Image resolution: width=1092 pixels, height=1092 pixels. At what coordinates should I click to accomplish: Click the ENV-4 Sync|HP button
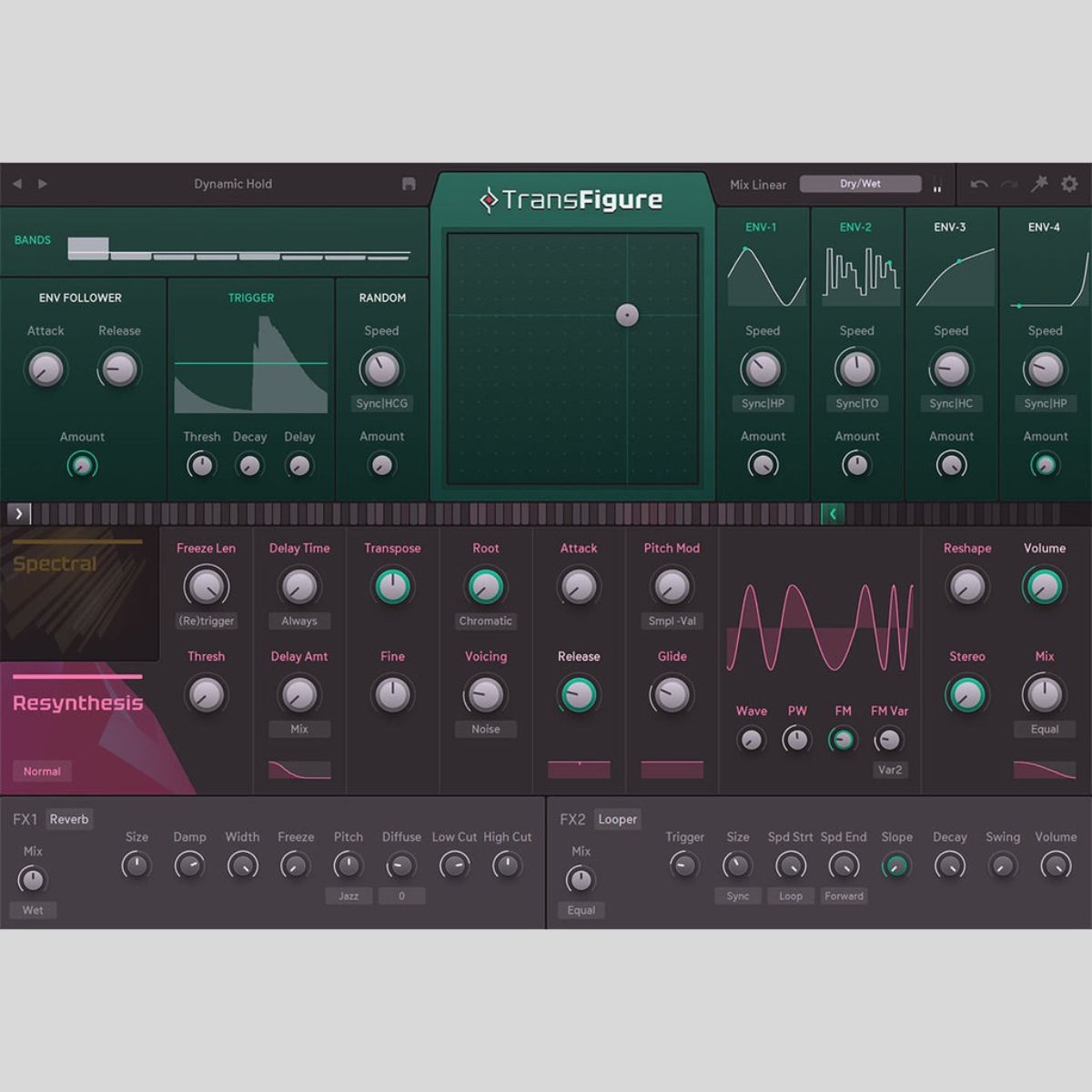pyautogui.click(x=1045, y=403)
